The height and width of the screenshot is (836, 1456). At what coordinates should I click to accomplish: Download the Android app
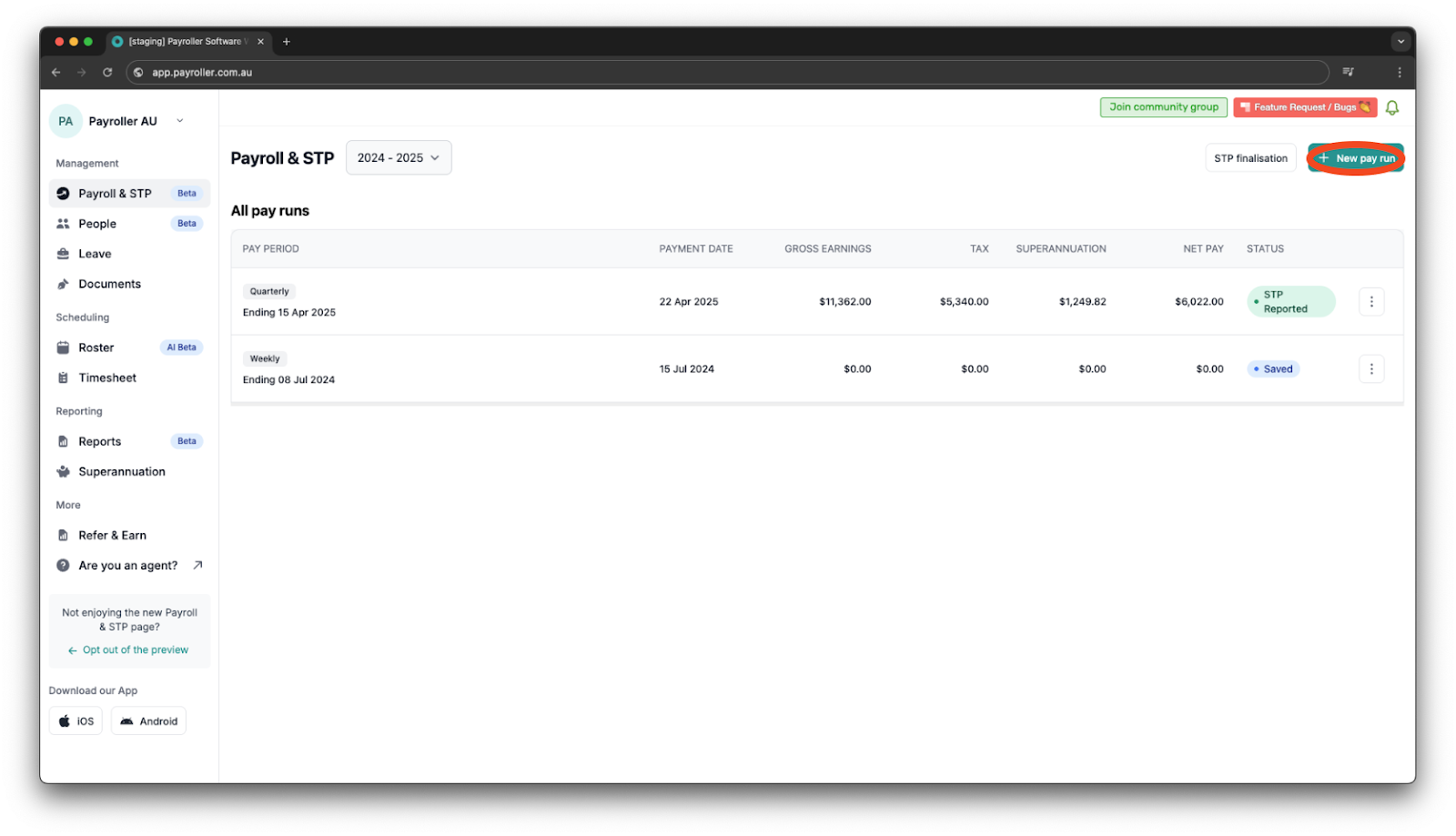click(148, 721)
